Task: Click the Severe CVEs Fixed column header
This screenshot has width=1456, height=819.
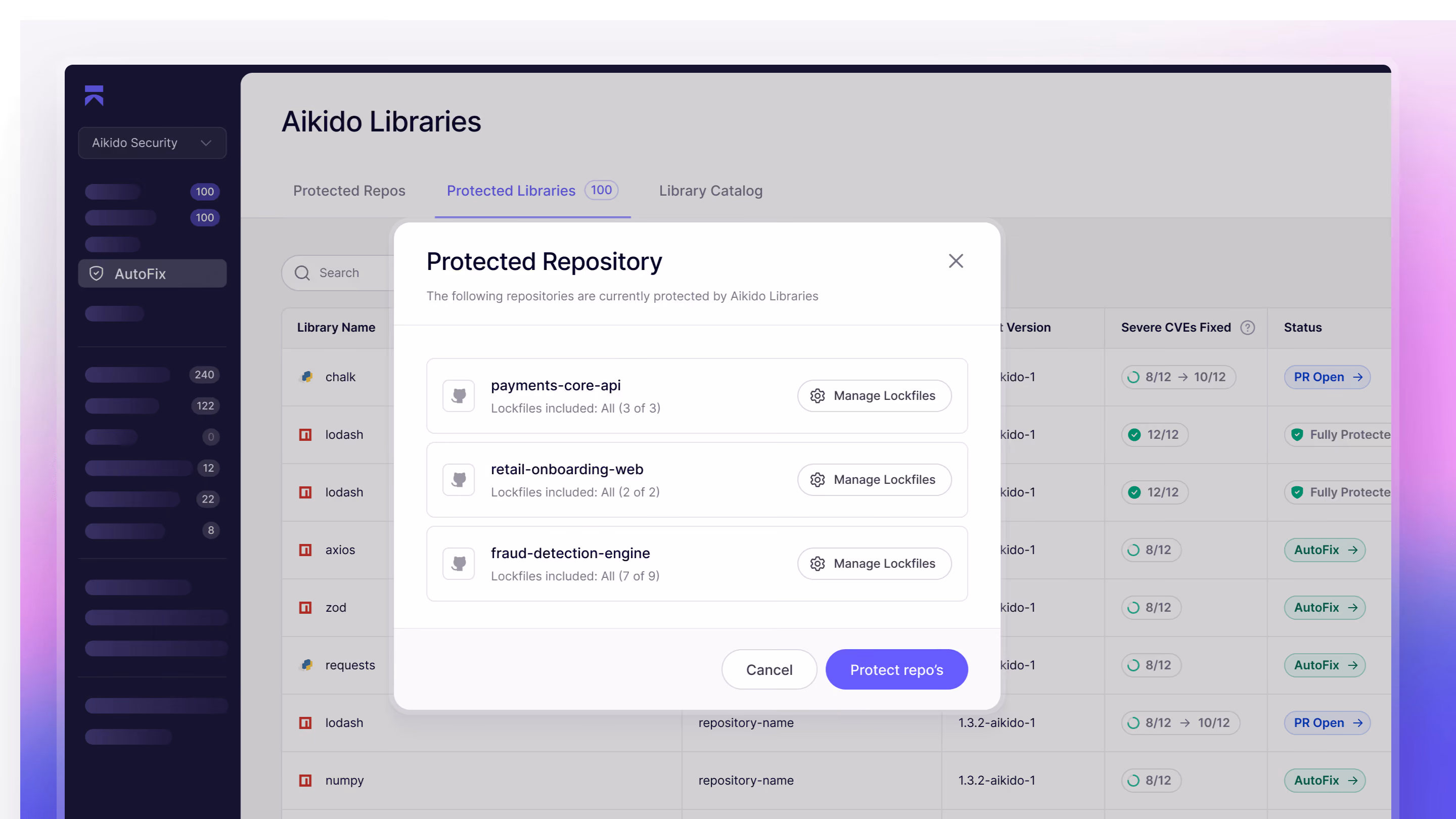Action: pos(1176,327)
